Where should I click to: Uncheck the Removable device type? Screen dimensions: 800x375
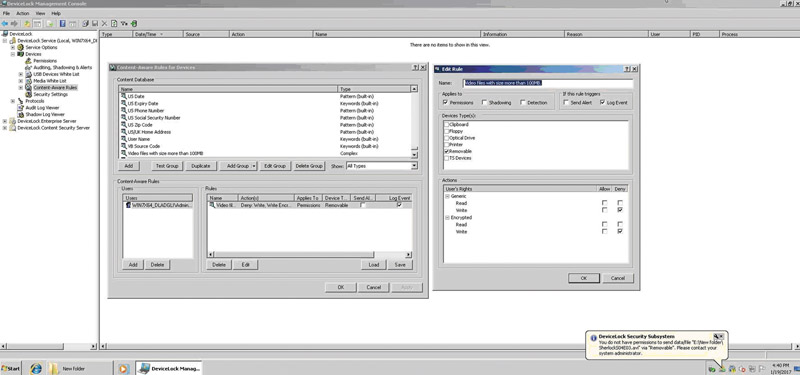coord(447,152)
